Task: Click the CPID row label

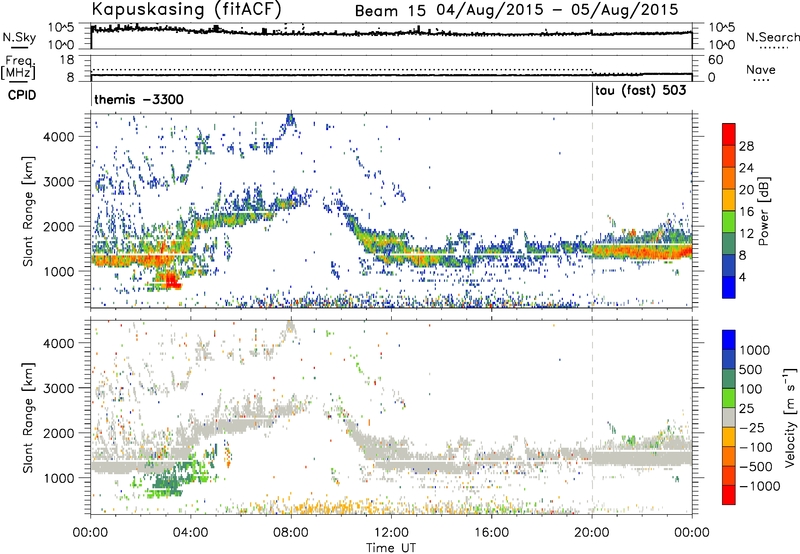Action: [x=22, y=95]
